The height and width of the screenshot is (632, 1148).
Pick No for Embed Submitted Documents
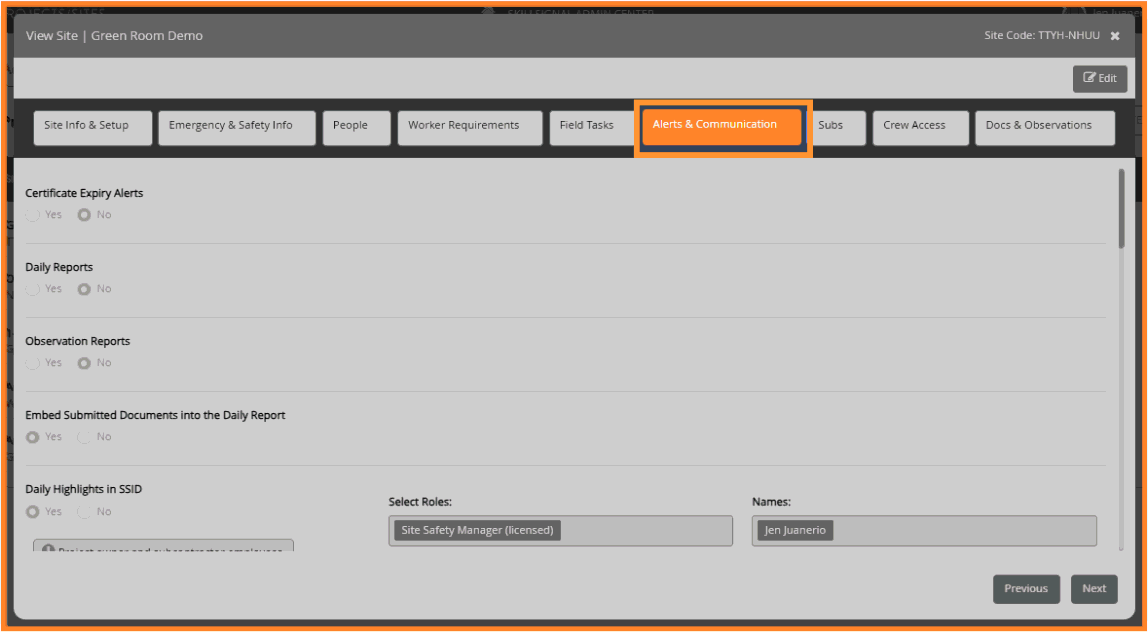pyautogui.click(x=84, y=437)
